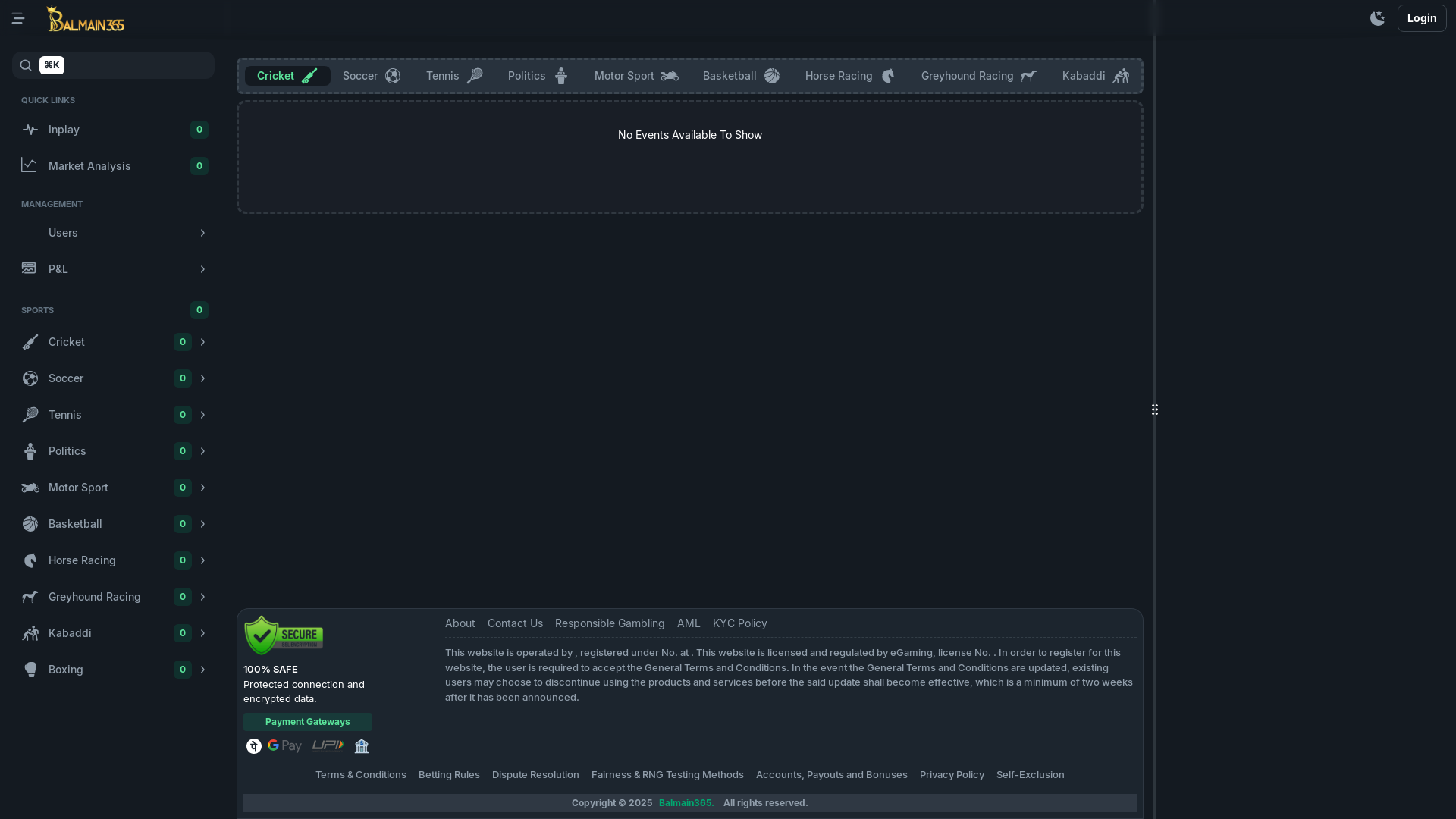Open Privacy Policy link

coord(952,774)
